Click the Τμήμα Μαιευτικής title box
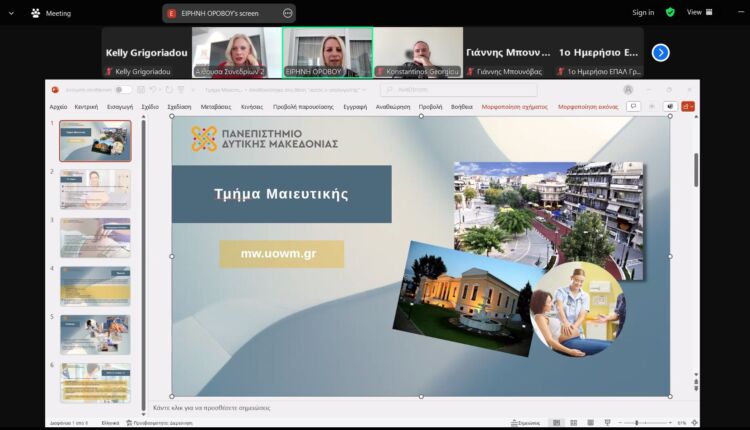The width and height of the screenshot is (750, 430). 282,194
